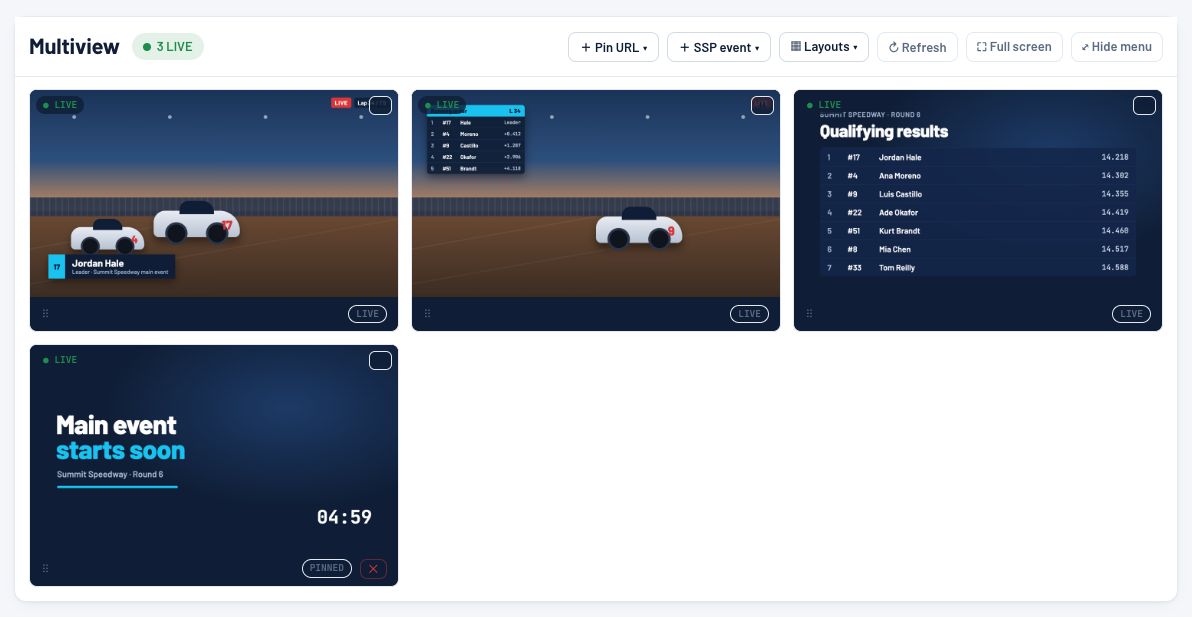
Task: Click the 'Main event starts soon' headline
Action: [x=121, y=438]
